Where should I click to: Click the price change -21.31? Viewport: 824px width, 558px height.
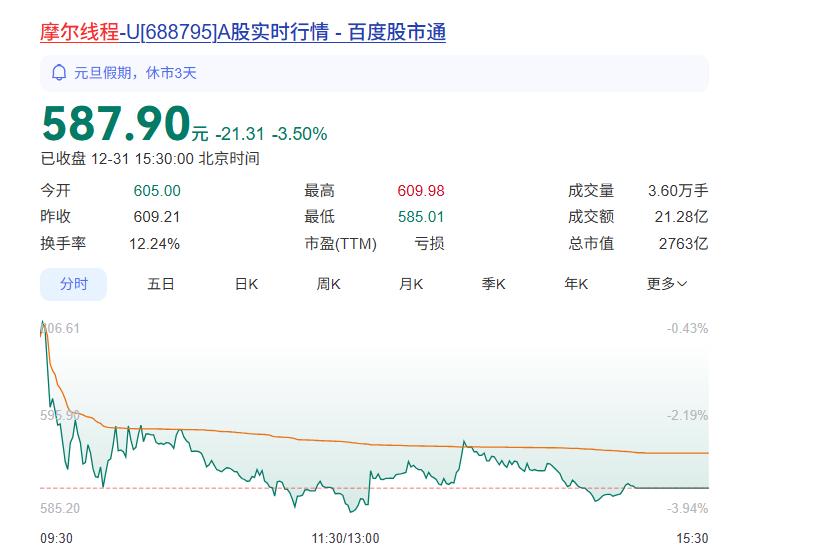pos(240,134)
